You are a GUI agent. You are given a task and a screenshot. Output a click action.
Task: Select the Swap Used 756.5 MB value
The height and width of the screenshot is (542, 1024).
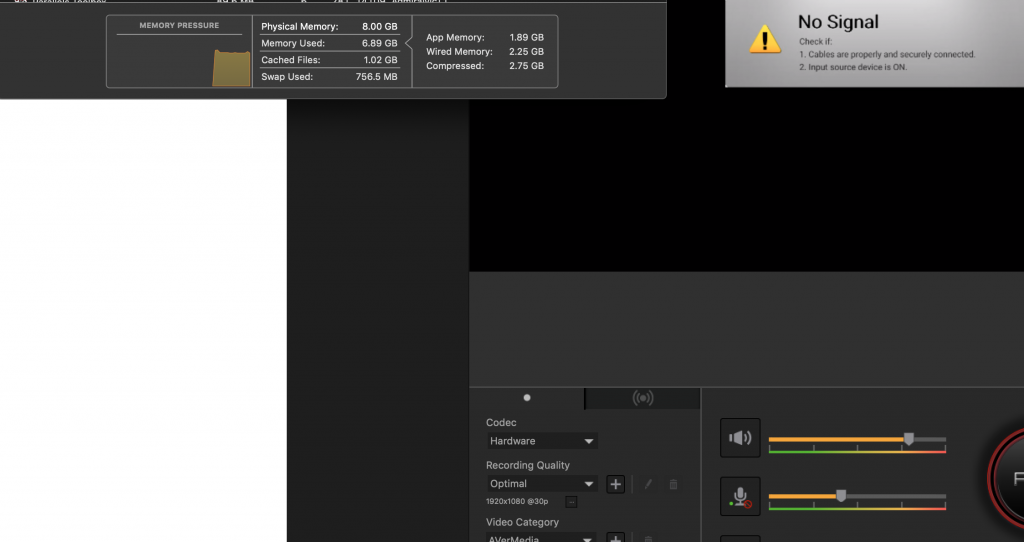pyautogui.click(x=376, y=77)
